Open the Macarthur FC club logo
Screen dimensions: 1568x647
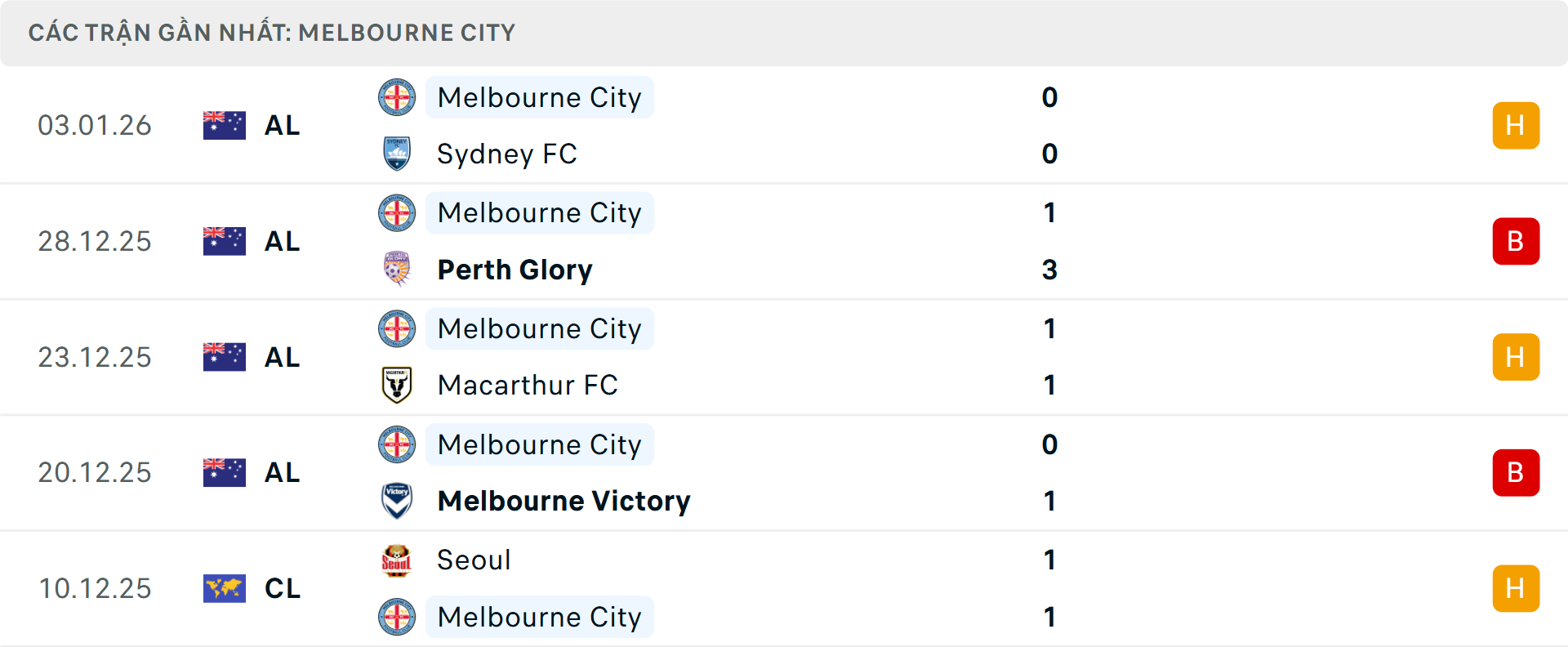point(397,385)
